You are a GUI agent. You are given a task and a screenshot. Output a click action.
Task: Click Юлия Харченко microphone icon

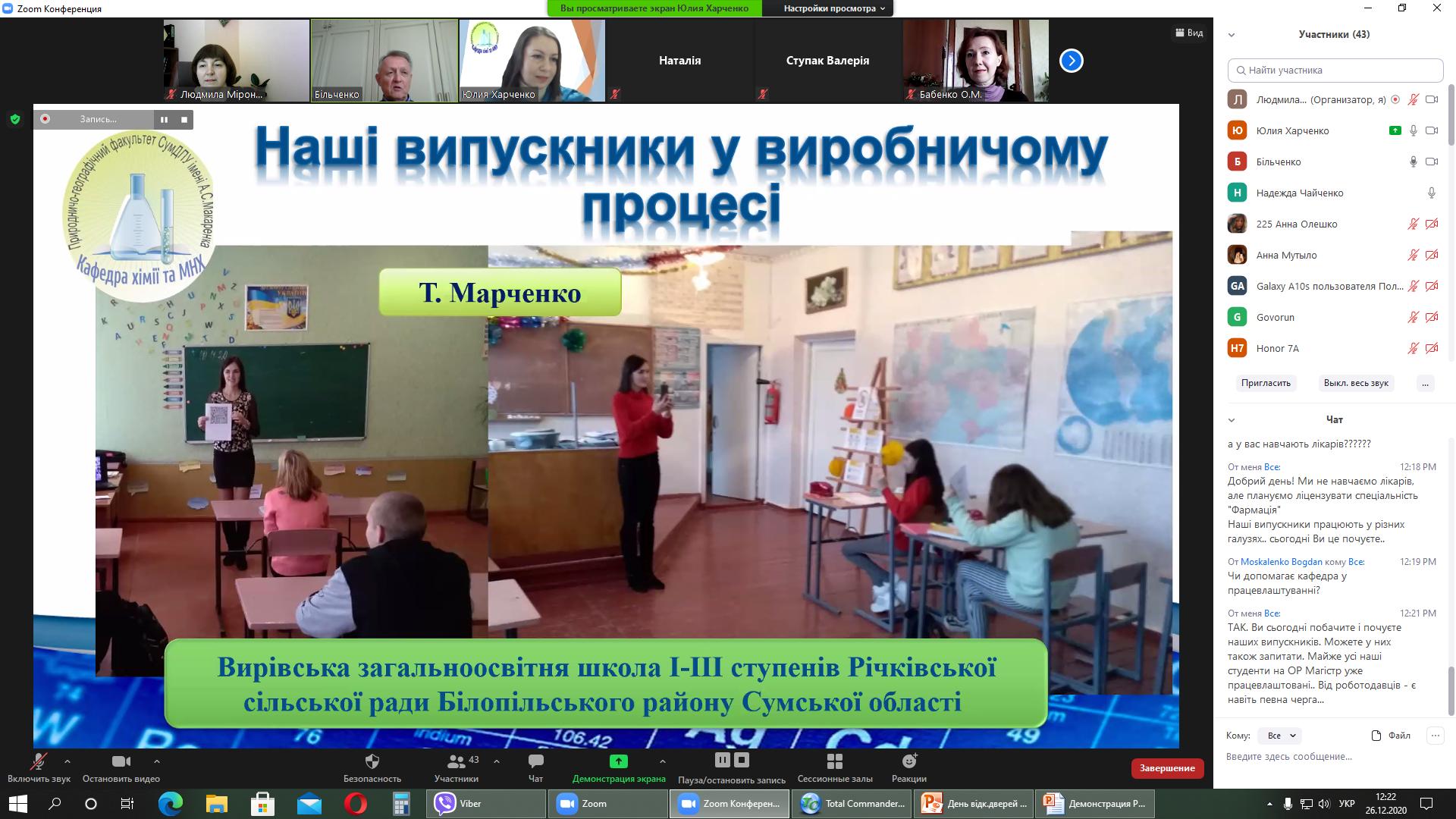[x=1413, y=130]
